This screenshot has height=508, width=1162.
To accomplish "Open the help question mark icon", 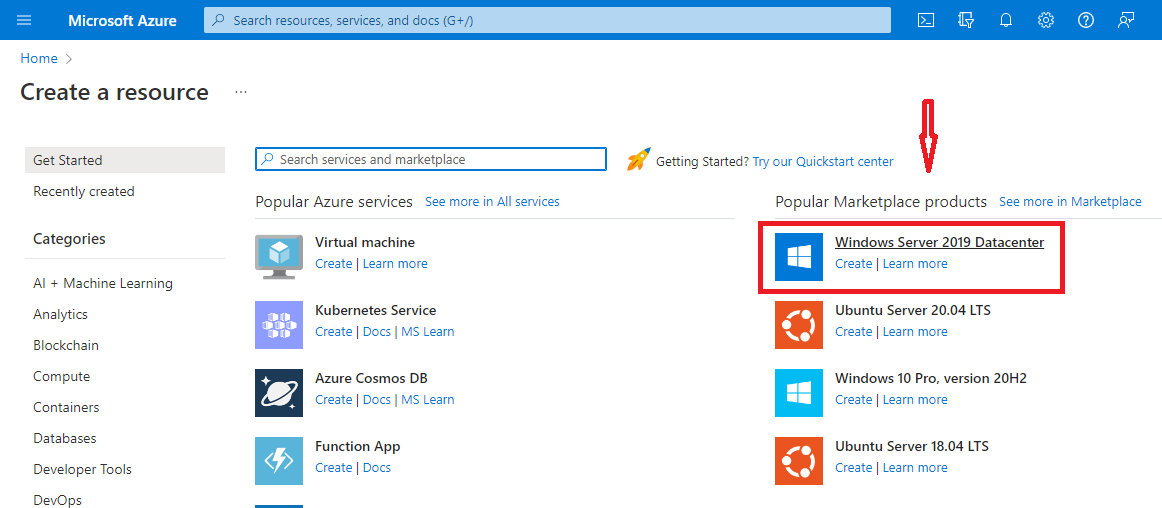I will point(1086,20).
